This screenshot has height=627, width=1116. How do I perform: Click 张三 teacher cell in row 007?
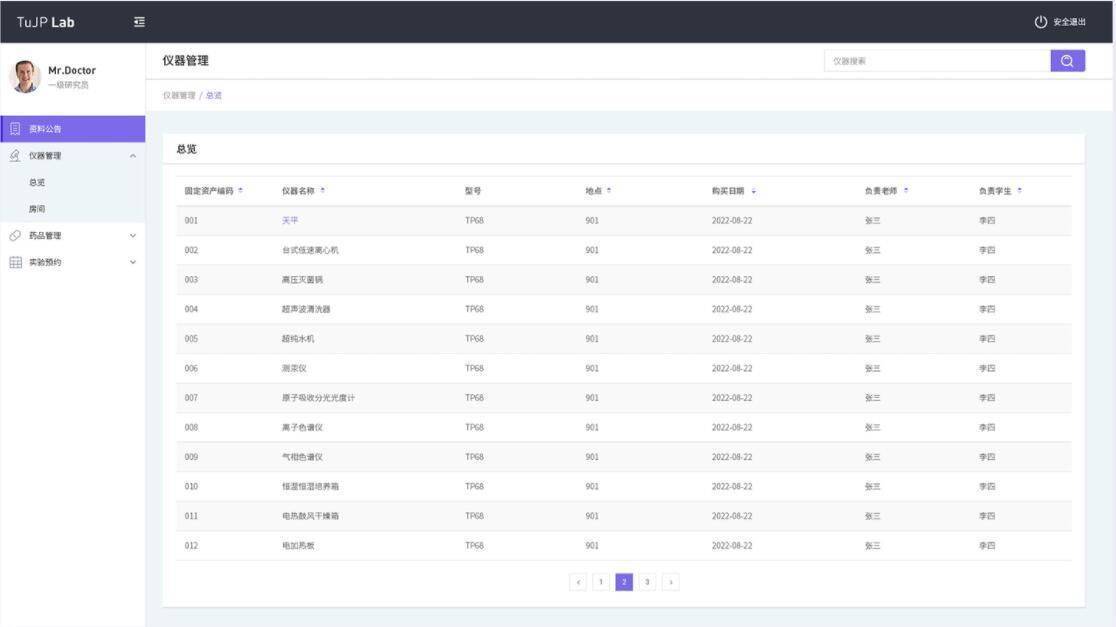click(873, 398)
